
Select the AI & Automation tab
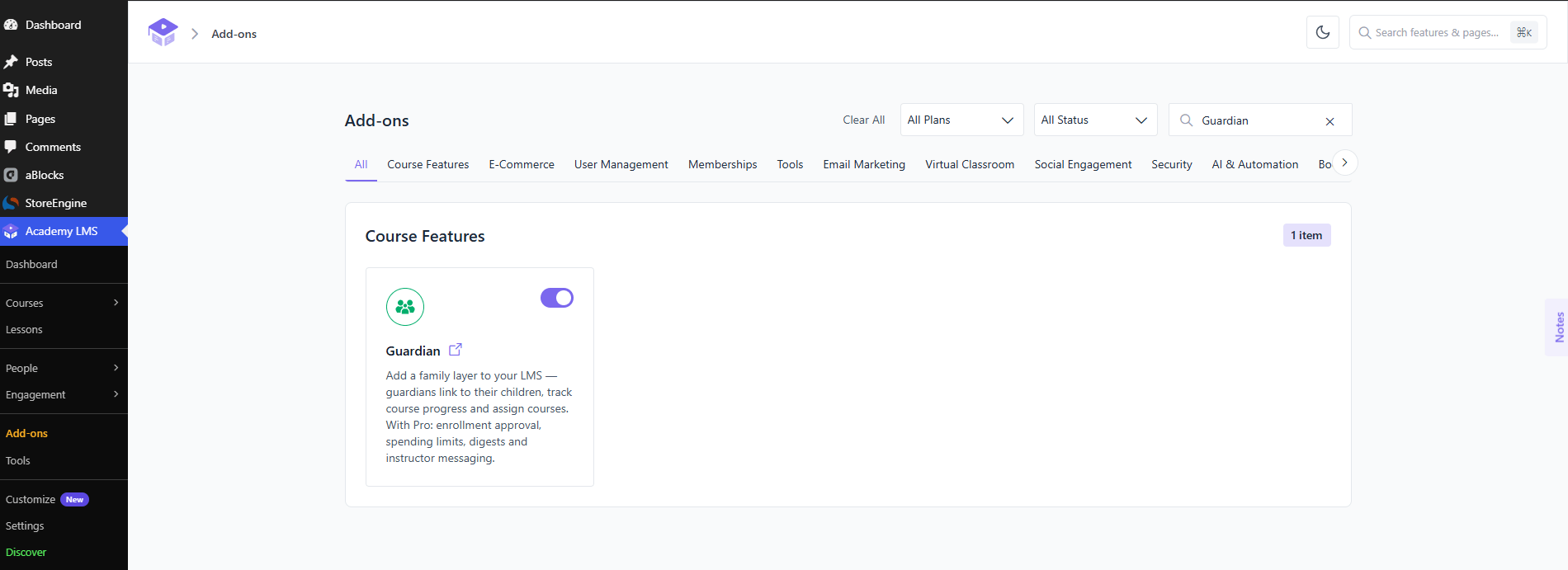point(1255,164)
